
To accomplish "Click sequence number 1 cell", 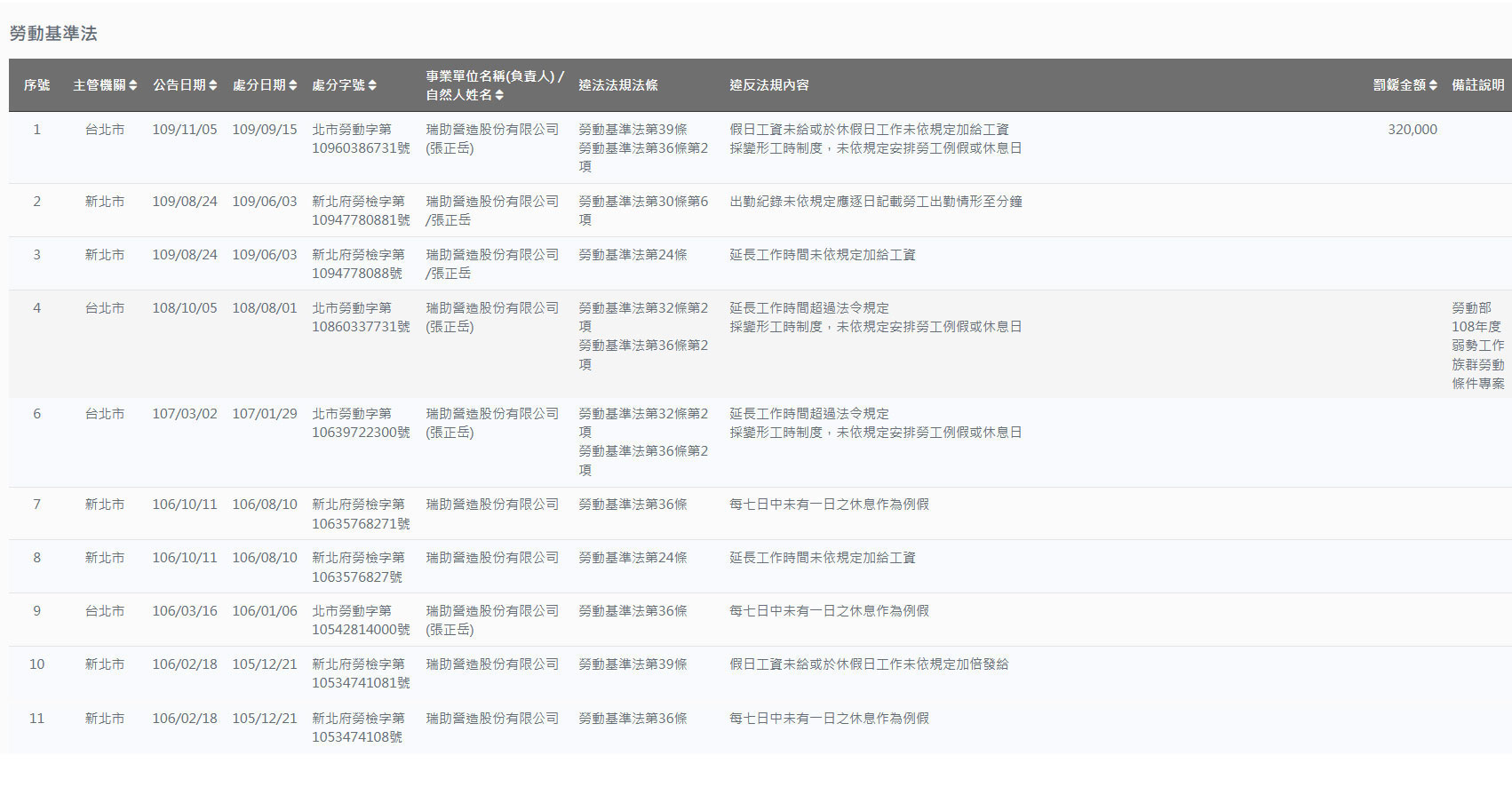I will coord(36,130).
